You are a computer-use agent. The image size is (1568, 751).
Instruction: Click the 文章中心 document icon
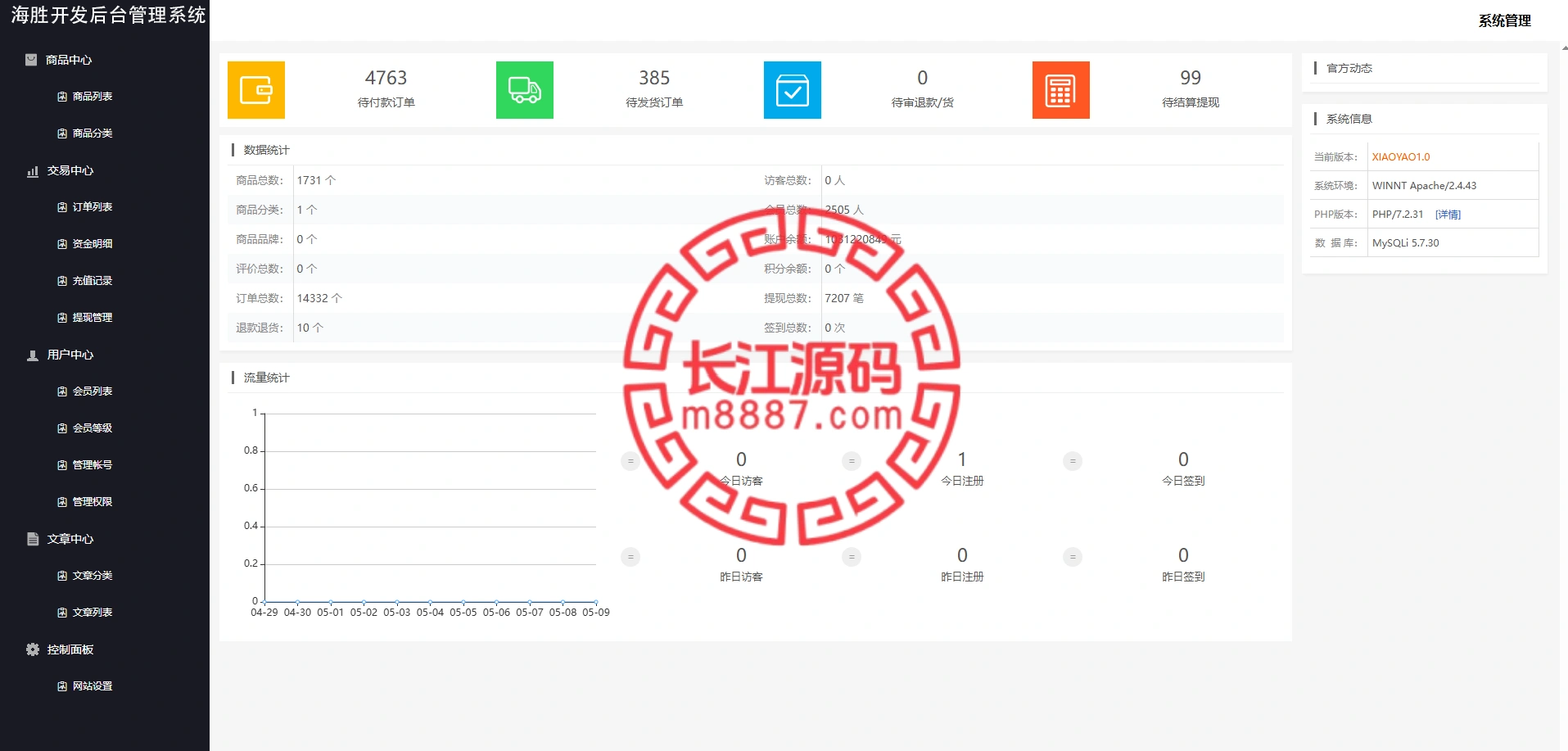[33, 539]
